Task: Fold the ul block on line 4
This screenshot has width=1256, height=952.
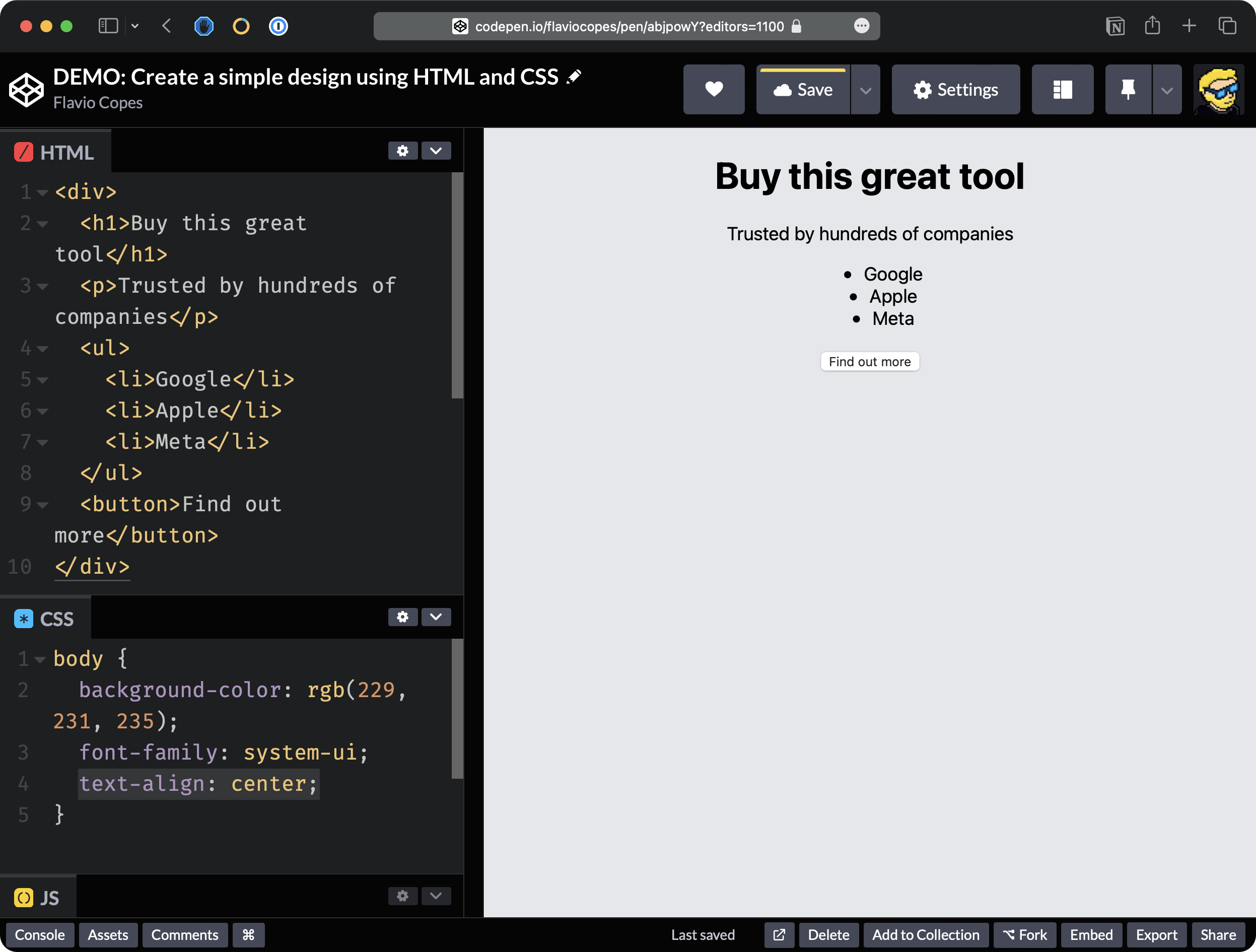Action: [43, 349]
